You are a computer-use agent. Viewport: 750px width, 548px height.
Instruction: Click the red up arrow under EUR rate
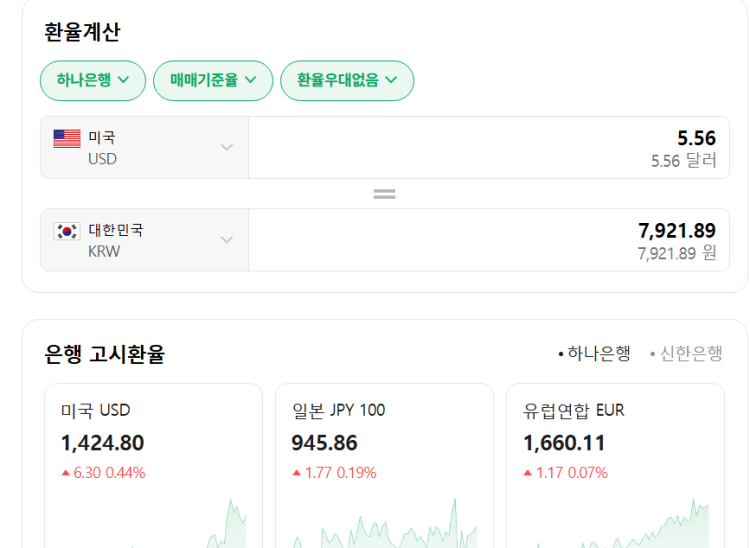click(529, 473)
